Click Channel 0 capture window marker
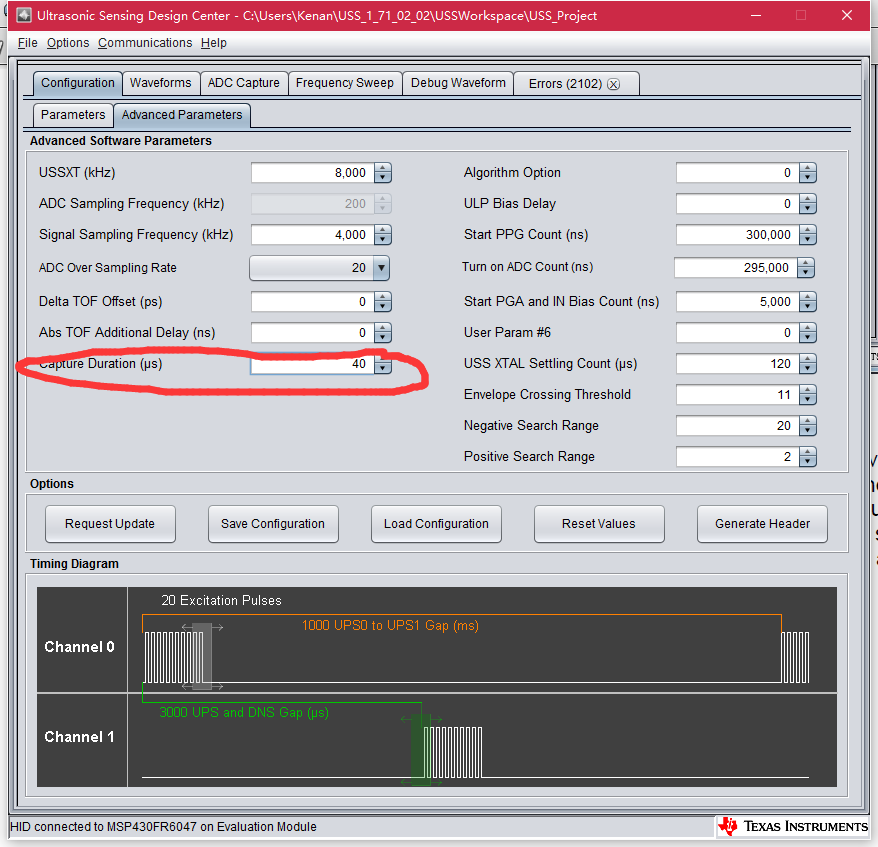 click(202, 657)
